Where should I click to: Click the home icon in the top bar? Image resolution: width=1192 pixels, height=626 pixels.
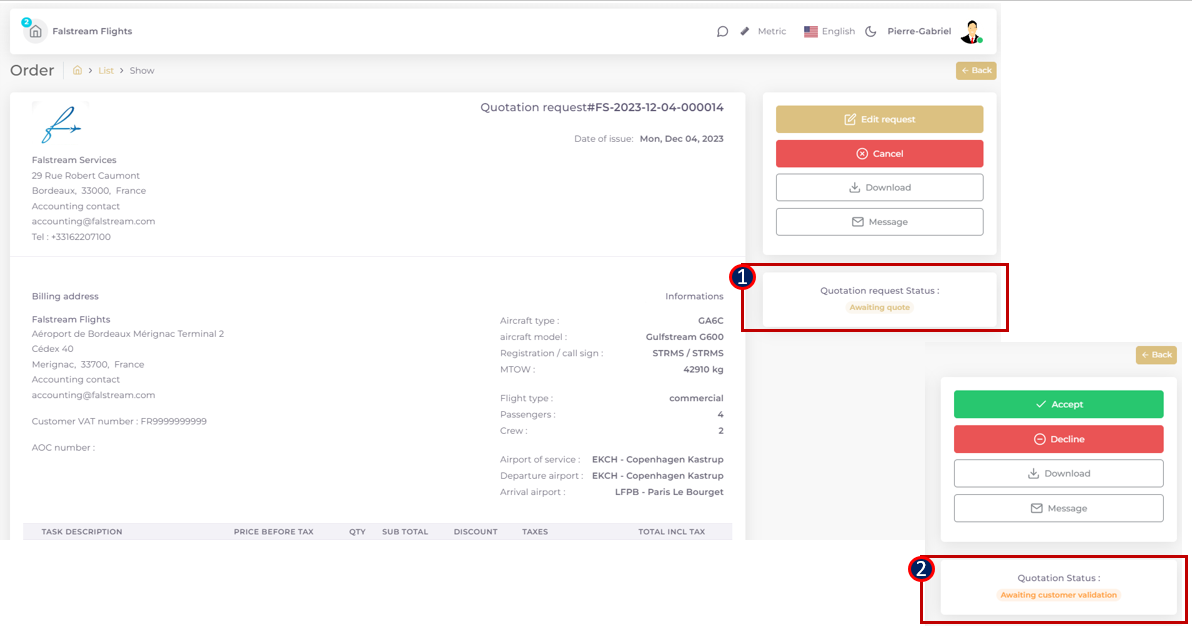(35, 31)
